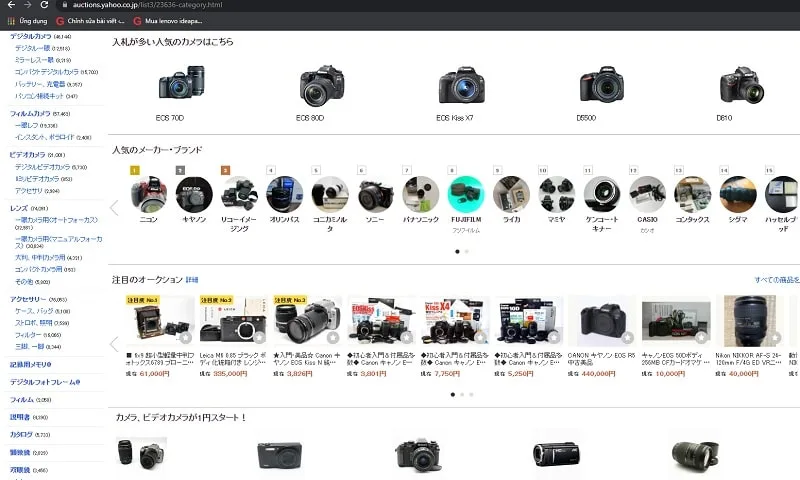Open the D810 camera thumbnail
The height and width of the screenshot is (480, 800).
pos(742,85)
